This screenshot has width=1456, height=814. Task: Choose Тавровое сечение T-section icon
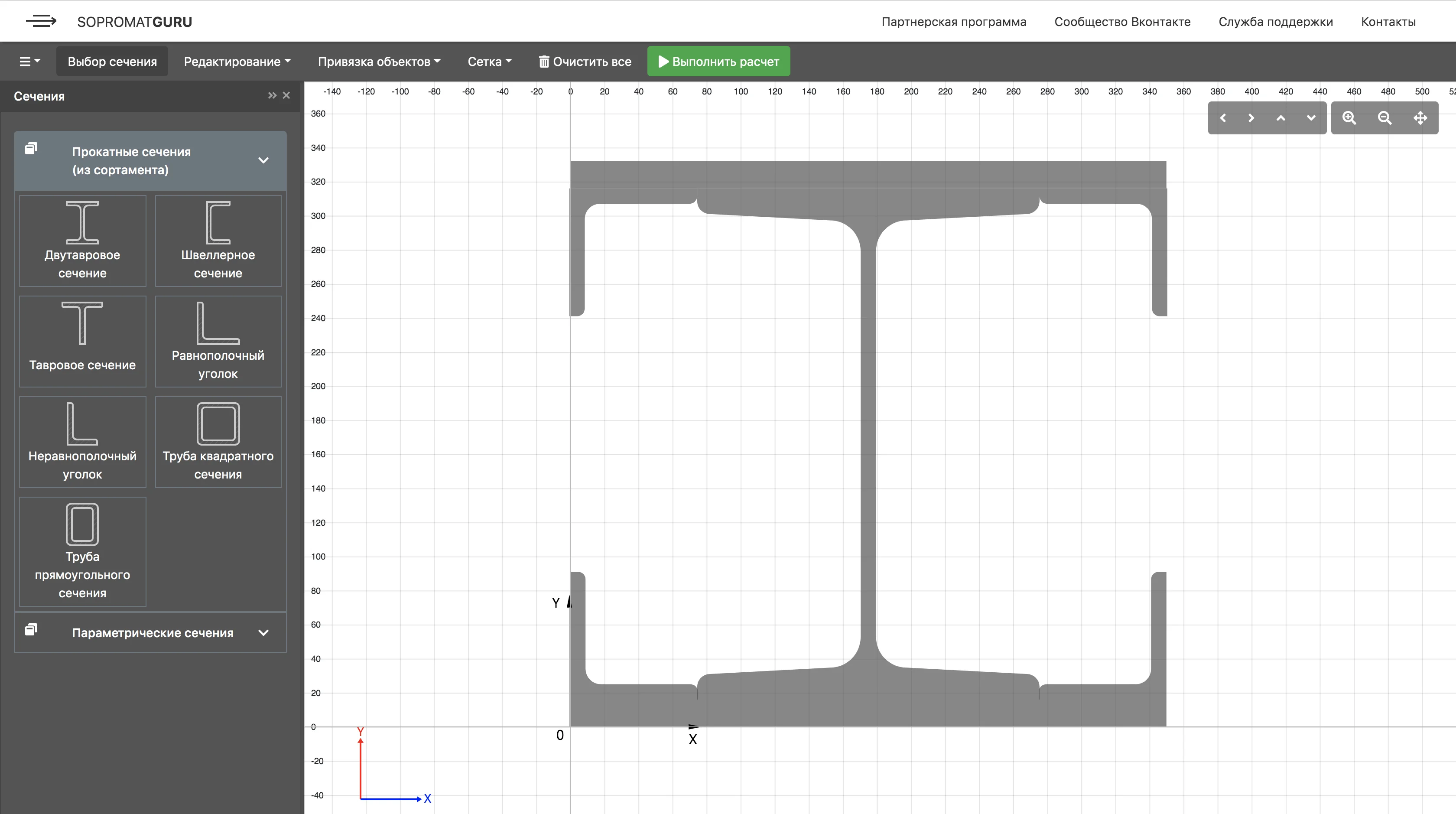point(82,342)
